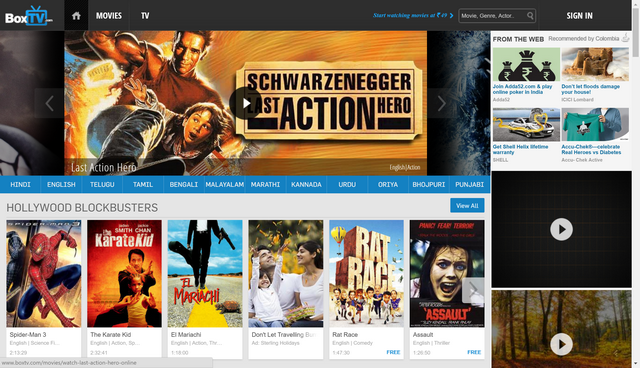Image resolution: width=640 pixels, height=368 pixels.
Task: Click FREE label on Assault
Action: [474, 352]
